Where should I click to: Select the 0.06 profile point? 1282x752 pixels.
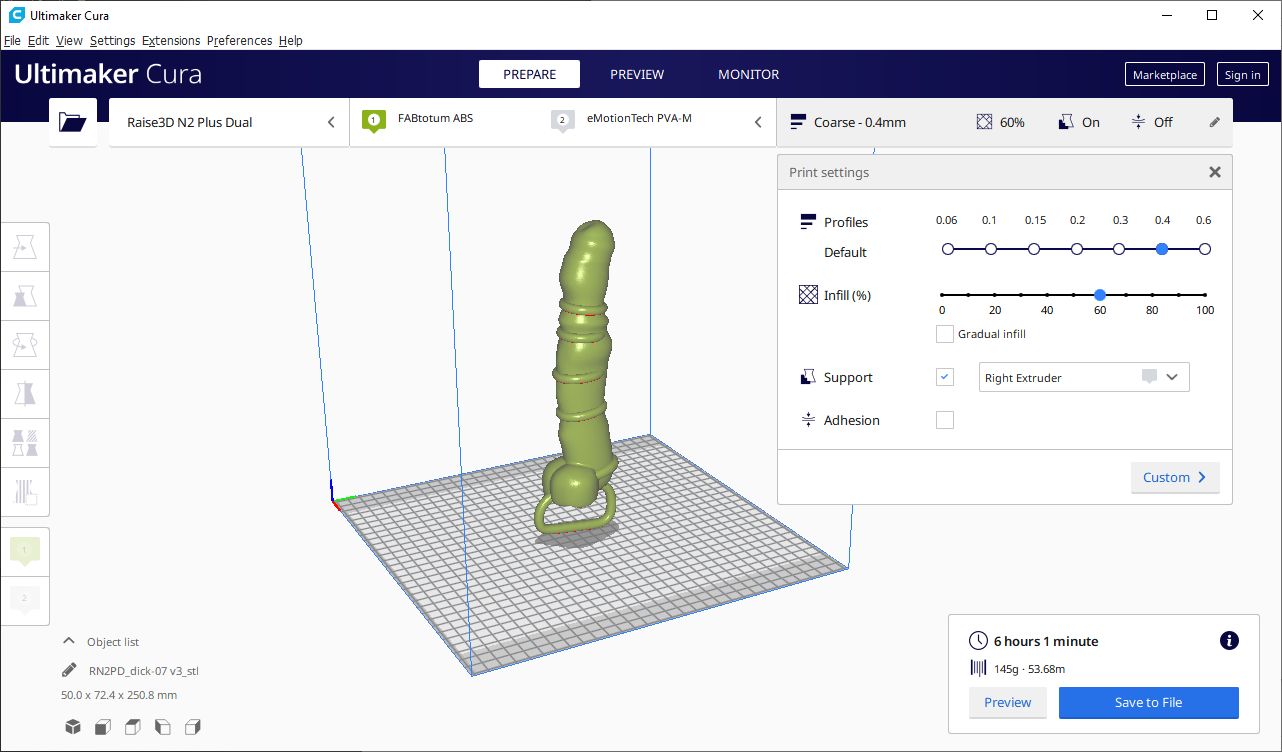pos(948,249)
